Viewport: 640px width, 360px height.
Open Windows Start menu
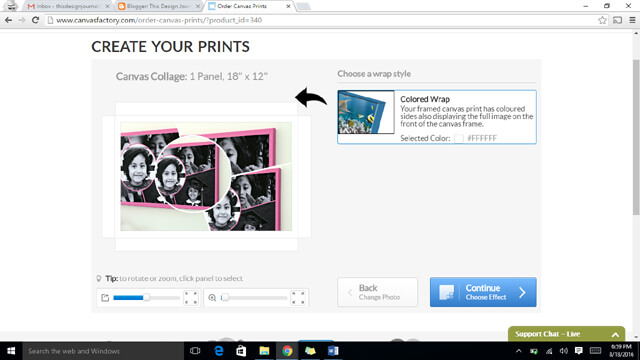11,351
